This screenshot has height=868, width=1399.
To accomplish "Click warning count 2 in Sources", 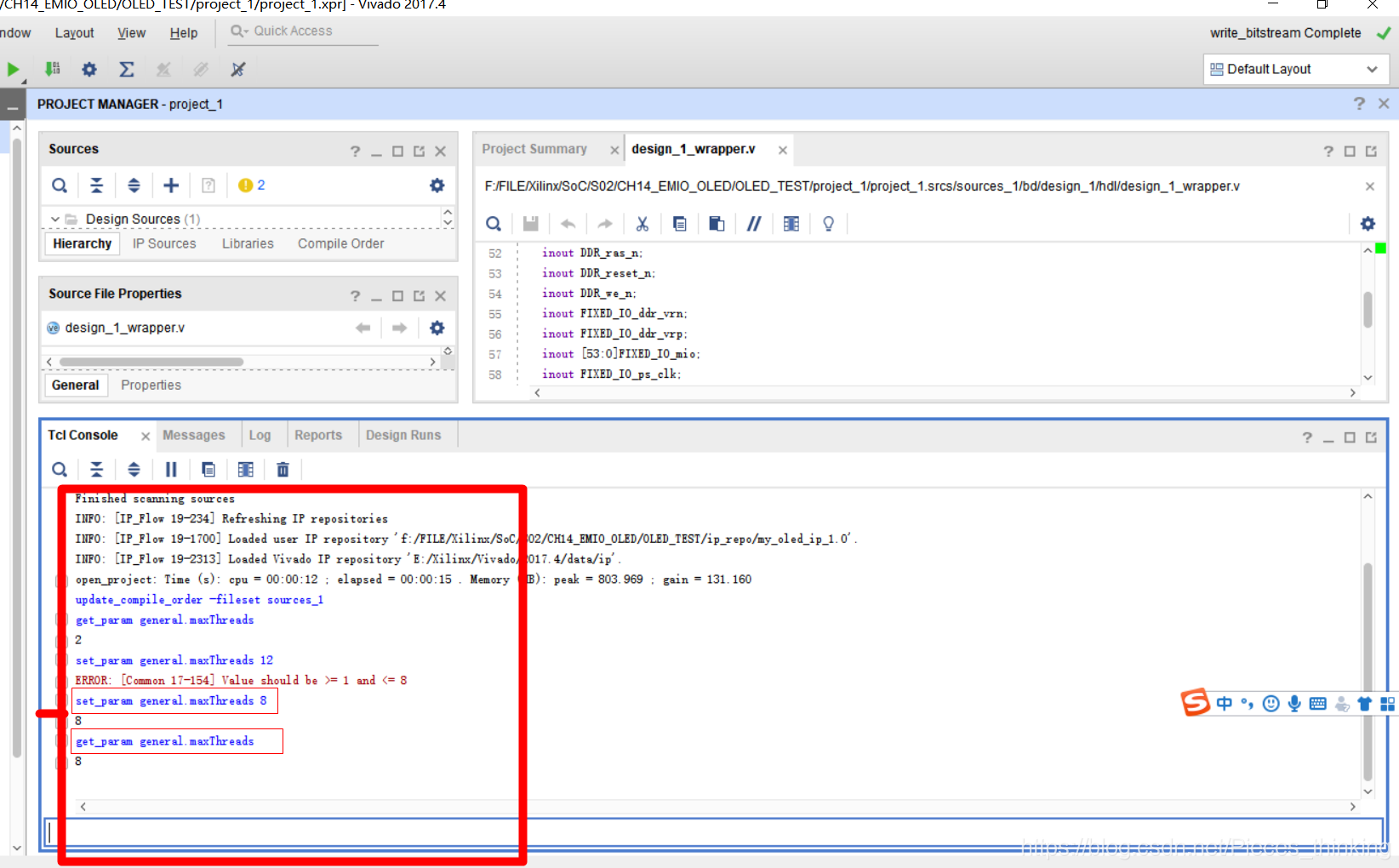I will pyautogui.click(x=252, y=185).
